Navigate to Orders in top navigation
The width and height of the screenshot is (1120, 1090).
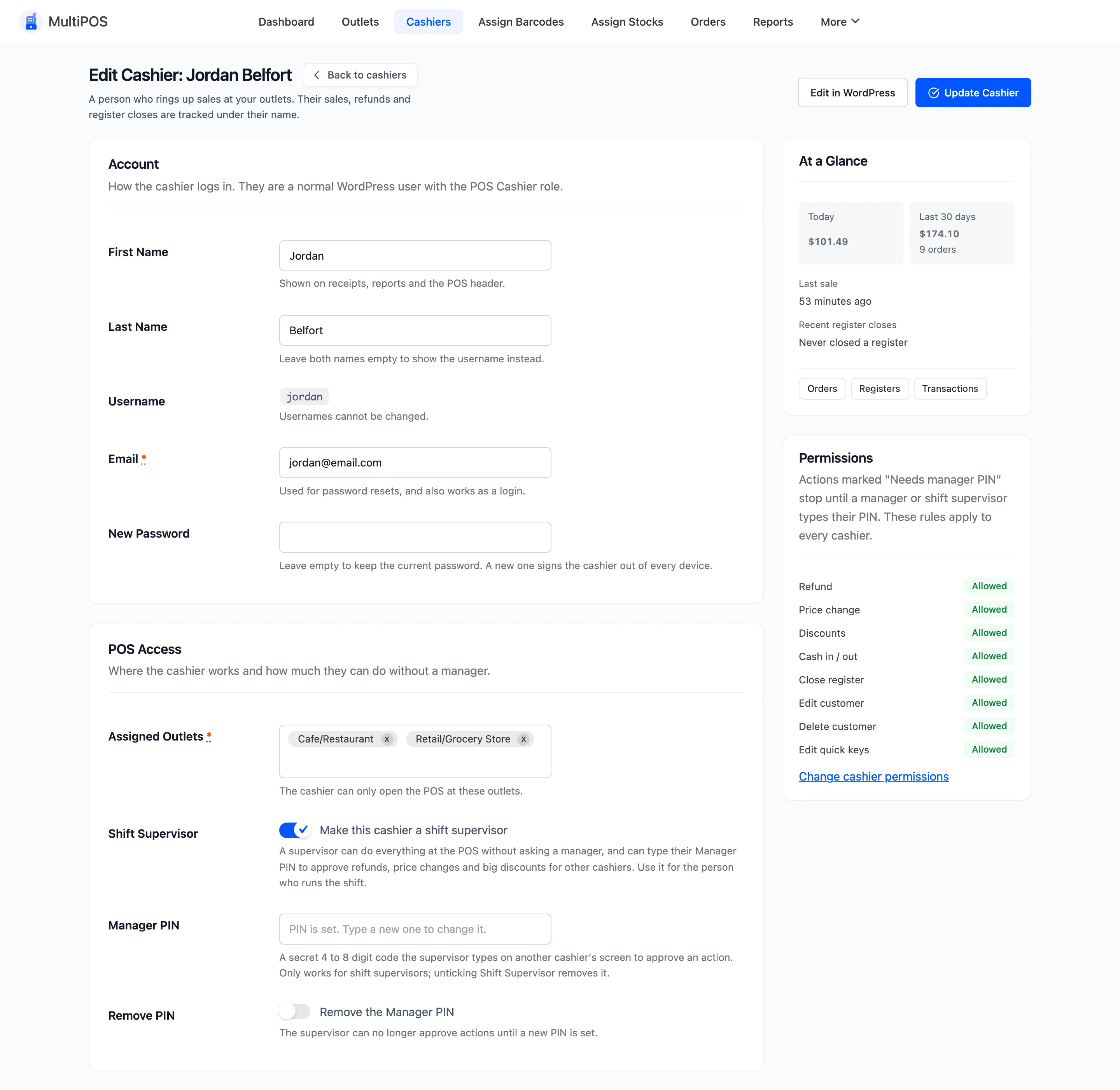click(708, 22)
